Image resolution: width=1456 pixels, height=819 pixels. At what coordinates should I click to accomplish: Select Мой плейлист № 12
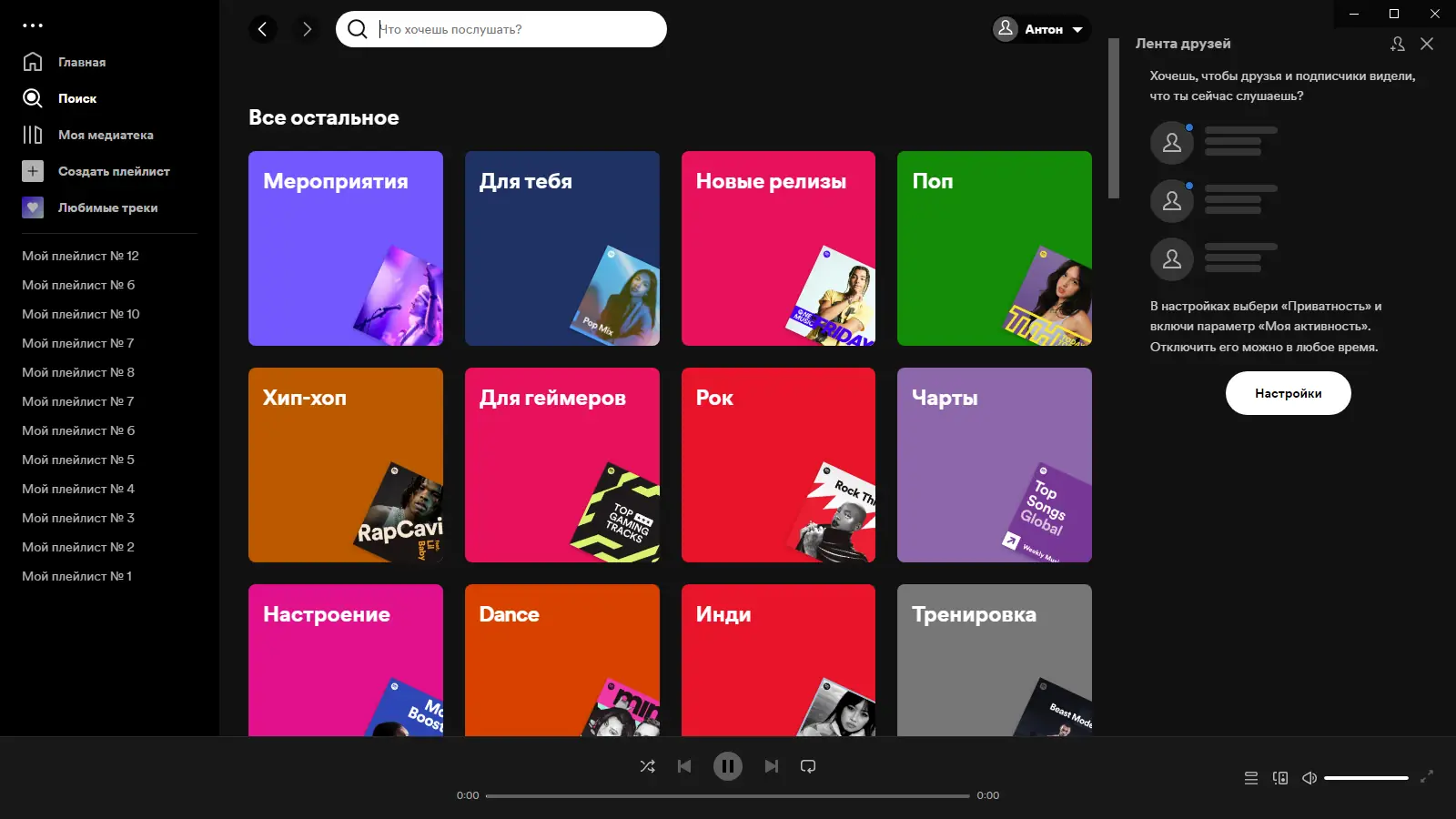(x=80, y=256)
